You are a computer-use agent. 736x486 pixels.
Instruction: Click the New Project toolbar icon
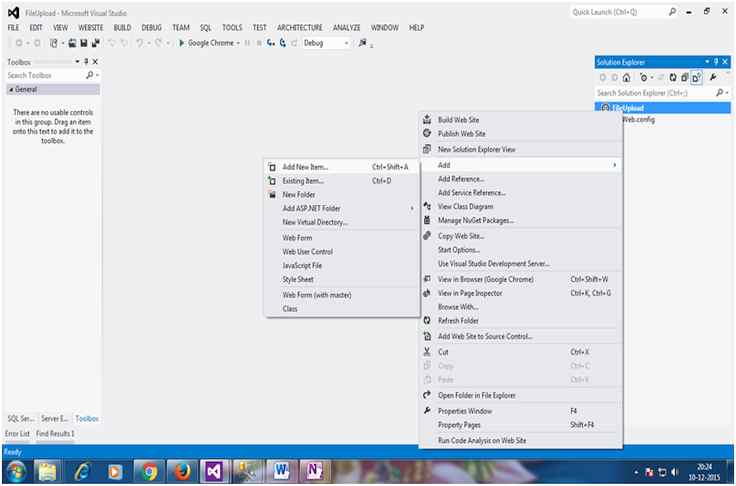tap(54, 43)
